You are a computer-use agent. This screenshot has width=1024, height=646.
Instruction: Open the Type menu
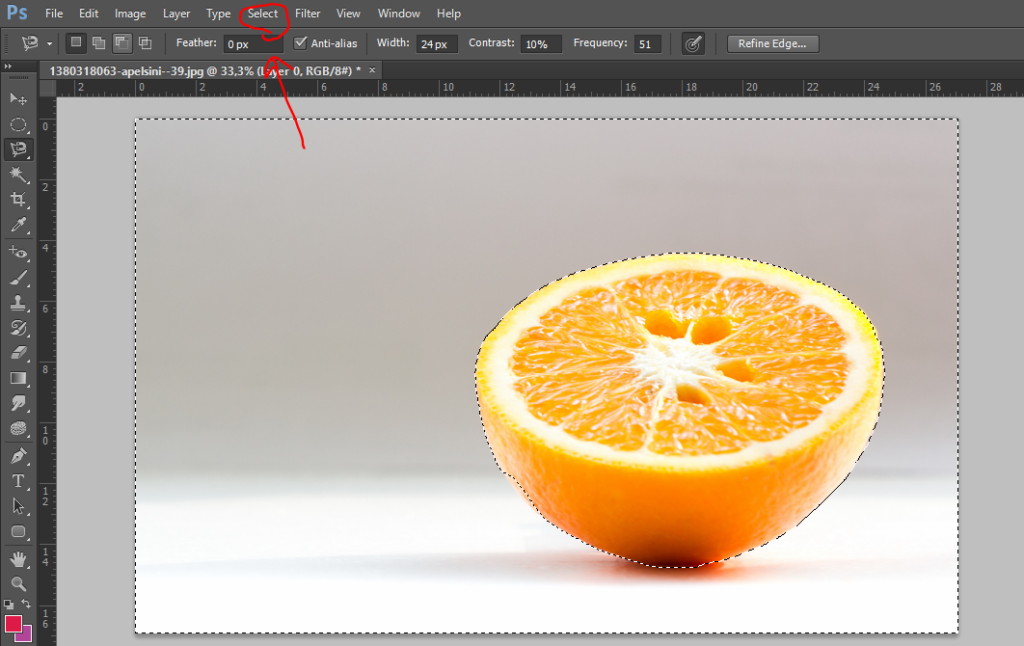point(218,13)
